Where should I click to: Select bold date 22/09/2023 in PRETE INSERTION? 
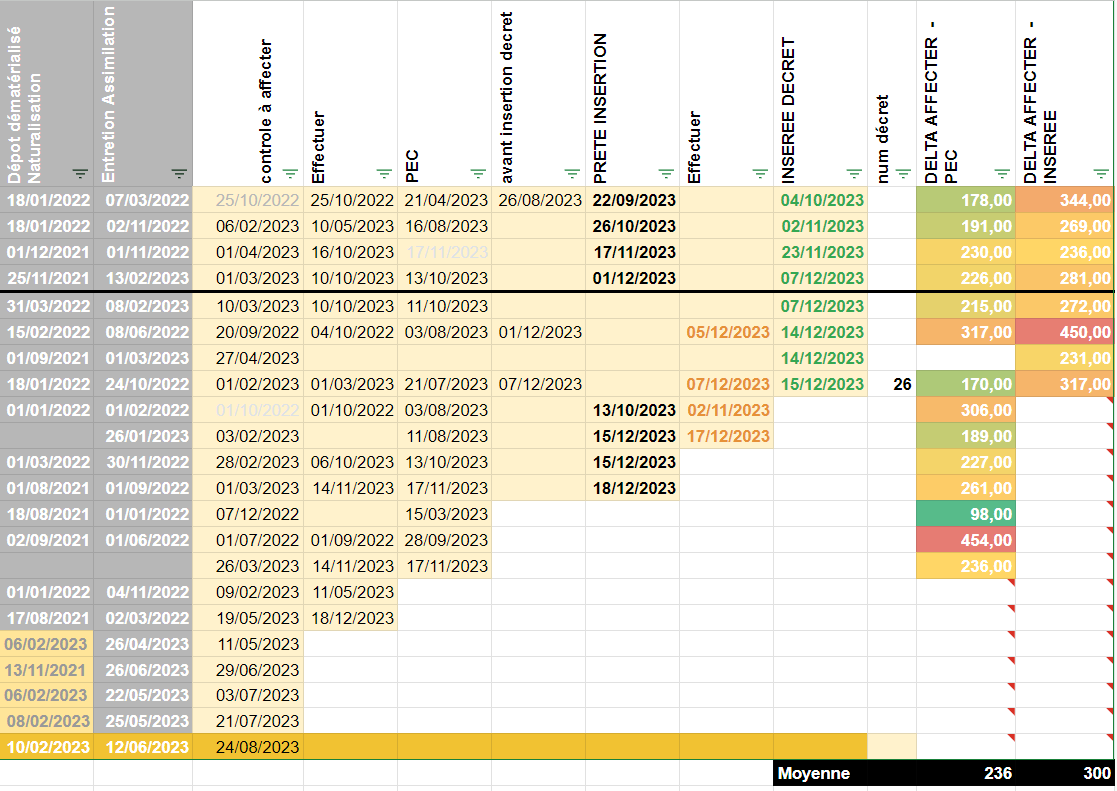633,200
